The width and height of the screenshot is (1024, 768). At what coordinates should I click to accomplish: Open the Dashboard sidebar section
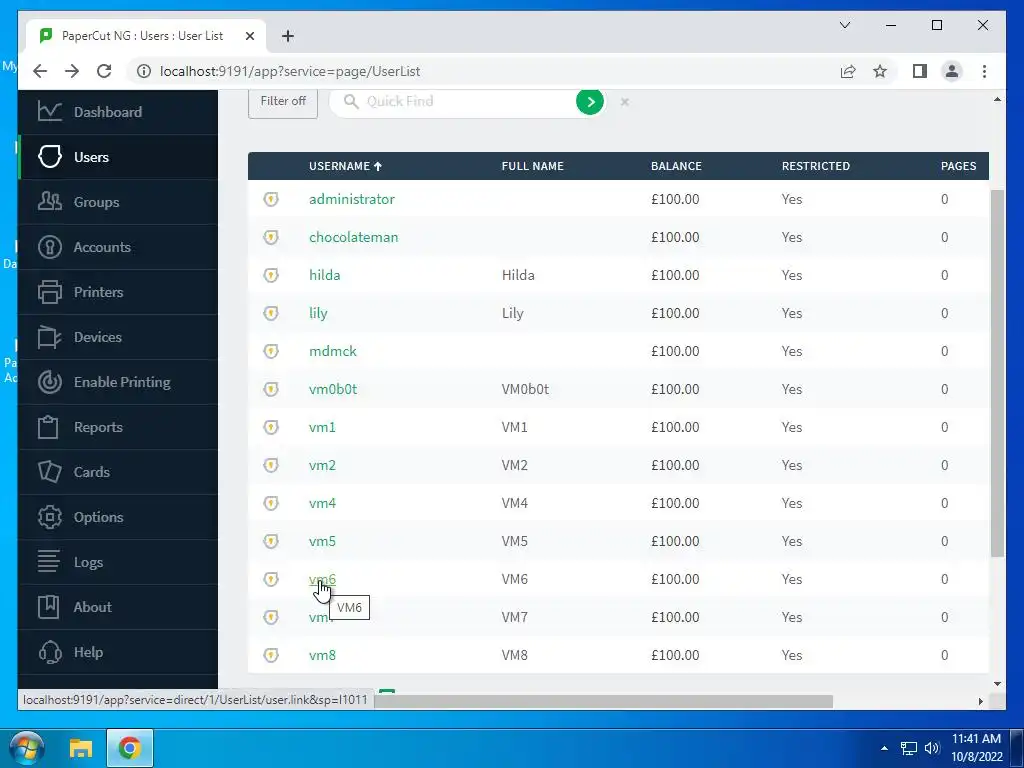(x=118, y=112)
